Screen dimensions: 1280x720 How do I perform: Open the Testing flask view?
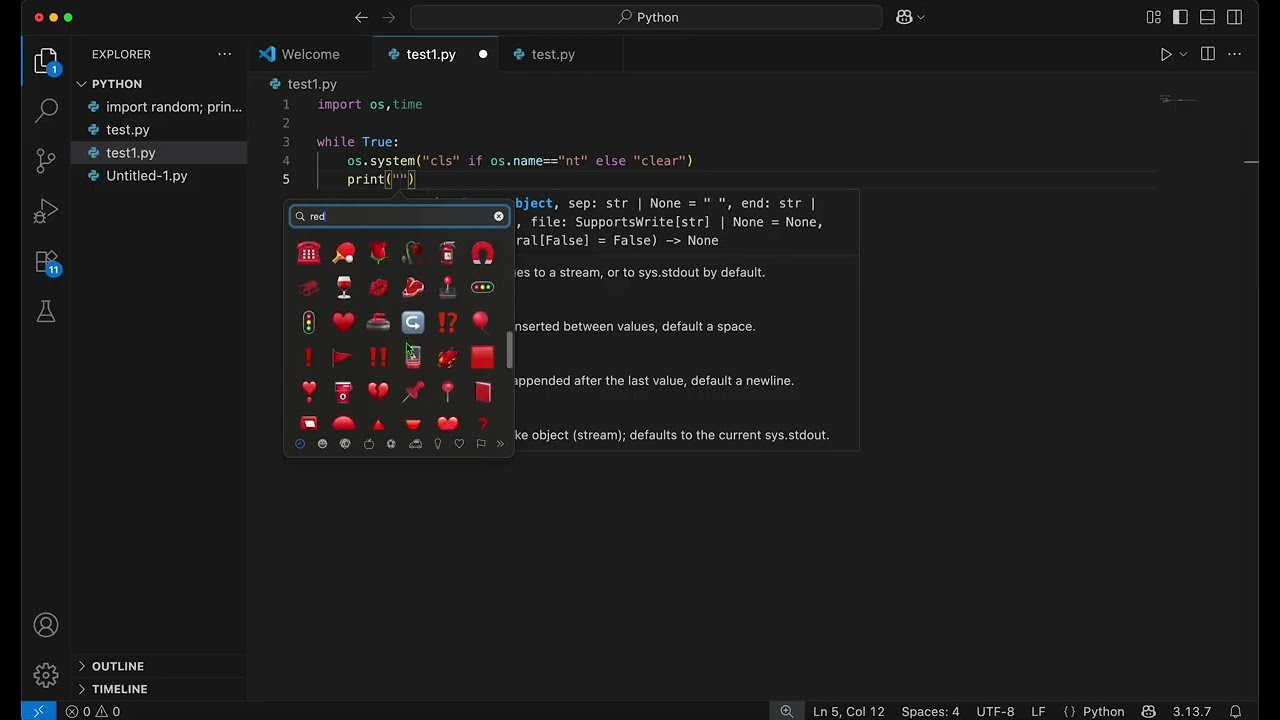[x=46, y=312]
